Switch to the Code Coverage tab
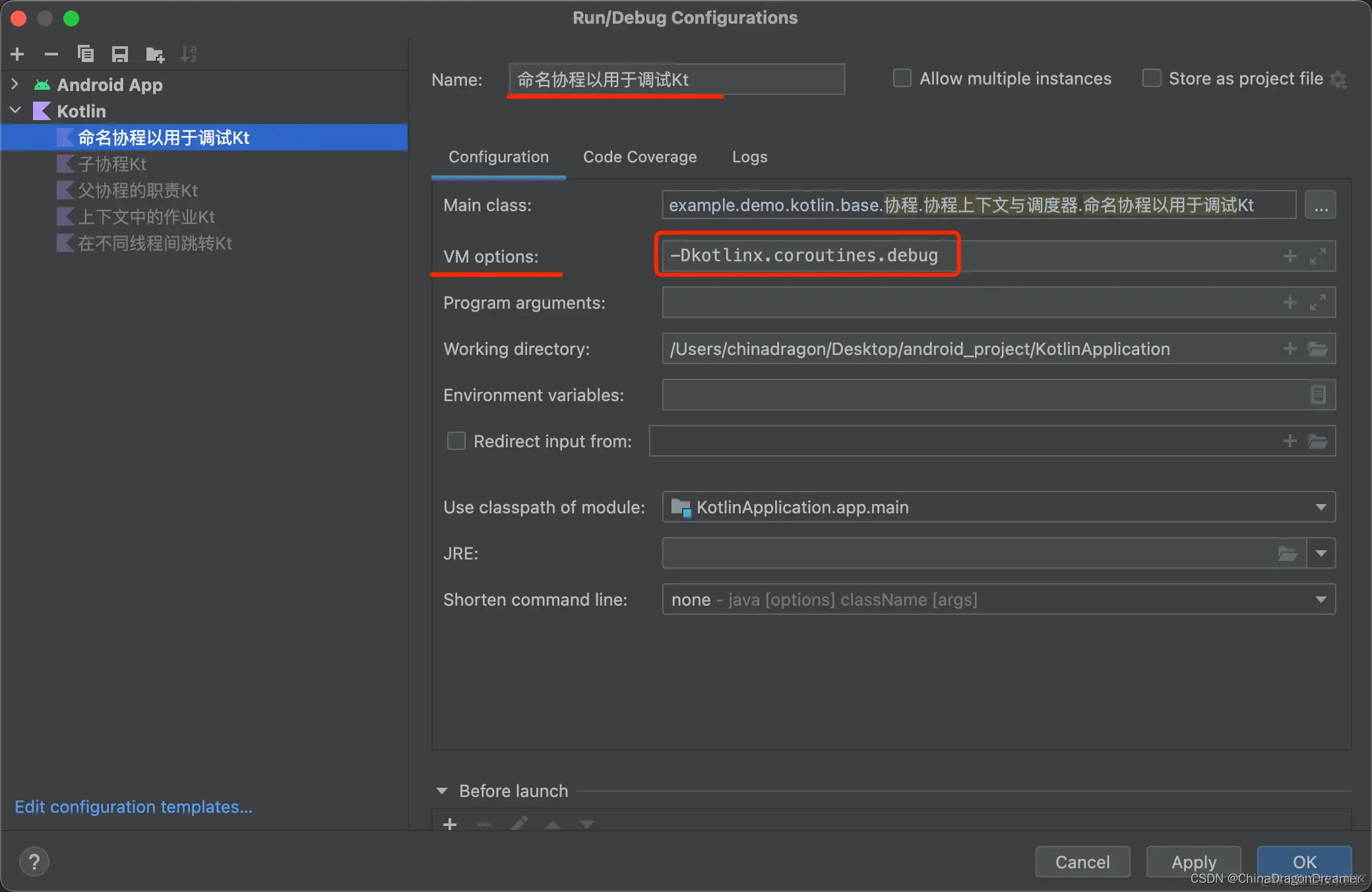 click(639, 157)
